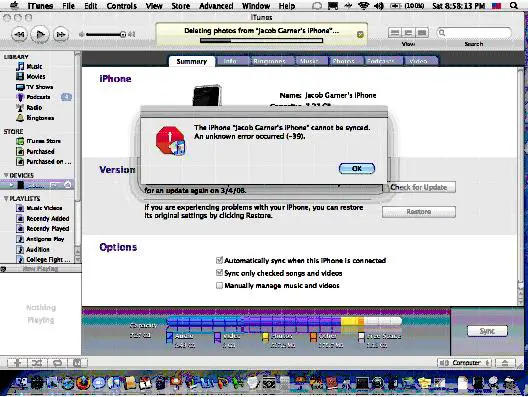Collapse the PLAYLISTS section
Screen dimensions: 528x397
point(6,198)
